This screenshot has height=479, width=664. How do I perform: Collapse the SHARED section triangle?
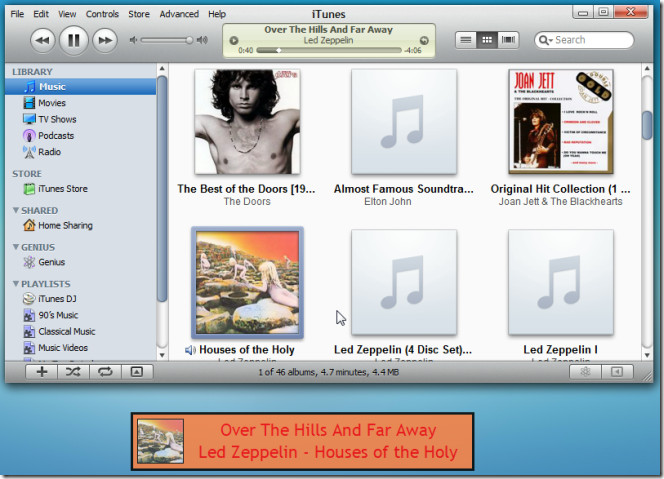coord(16,210)
